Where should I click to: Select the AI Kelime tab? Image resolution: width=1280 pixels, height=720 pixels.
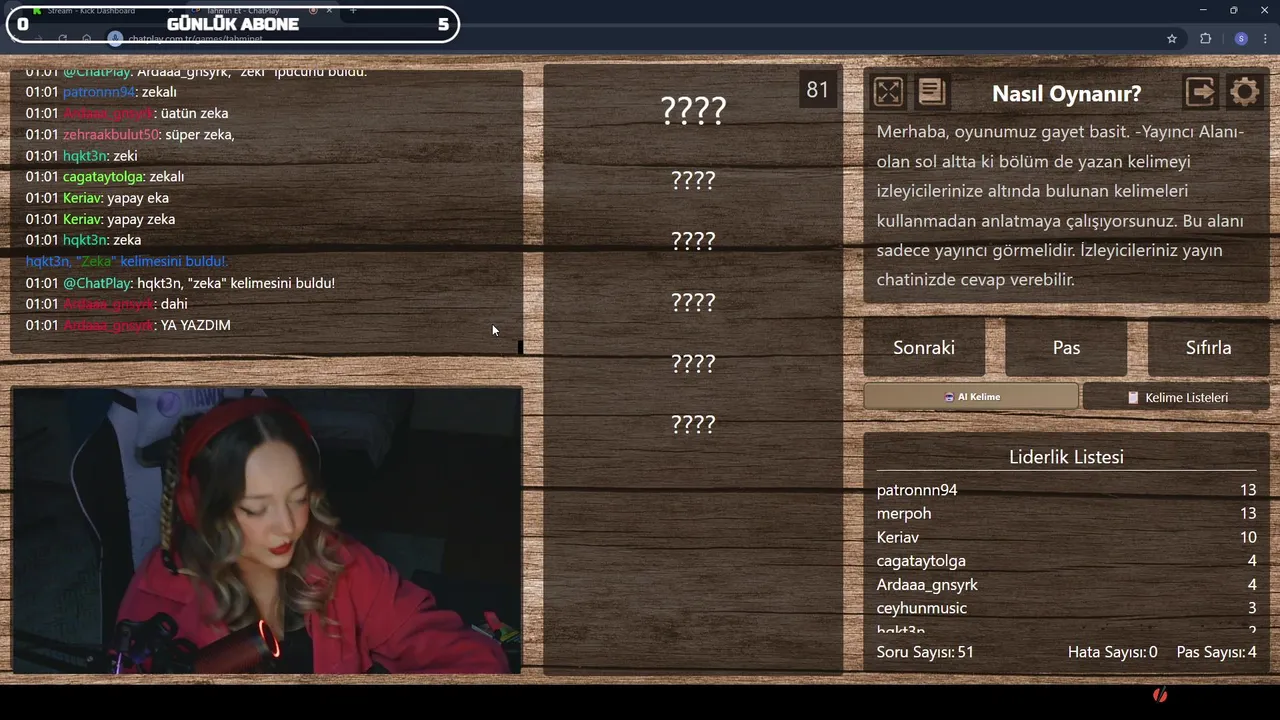(x=971, y=396)
